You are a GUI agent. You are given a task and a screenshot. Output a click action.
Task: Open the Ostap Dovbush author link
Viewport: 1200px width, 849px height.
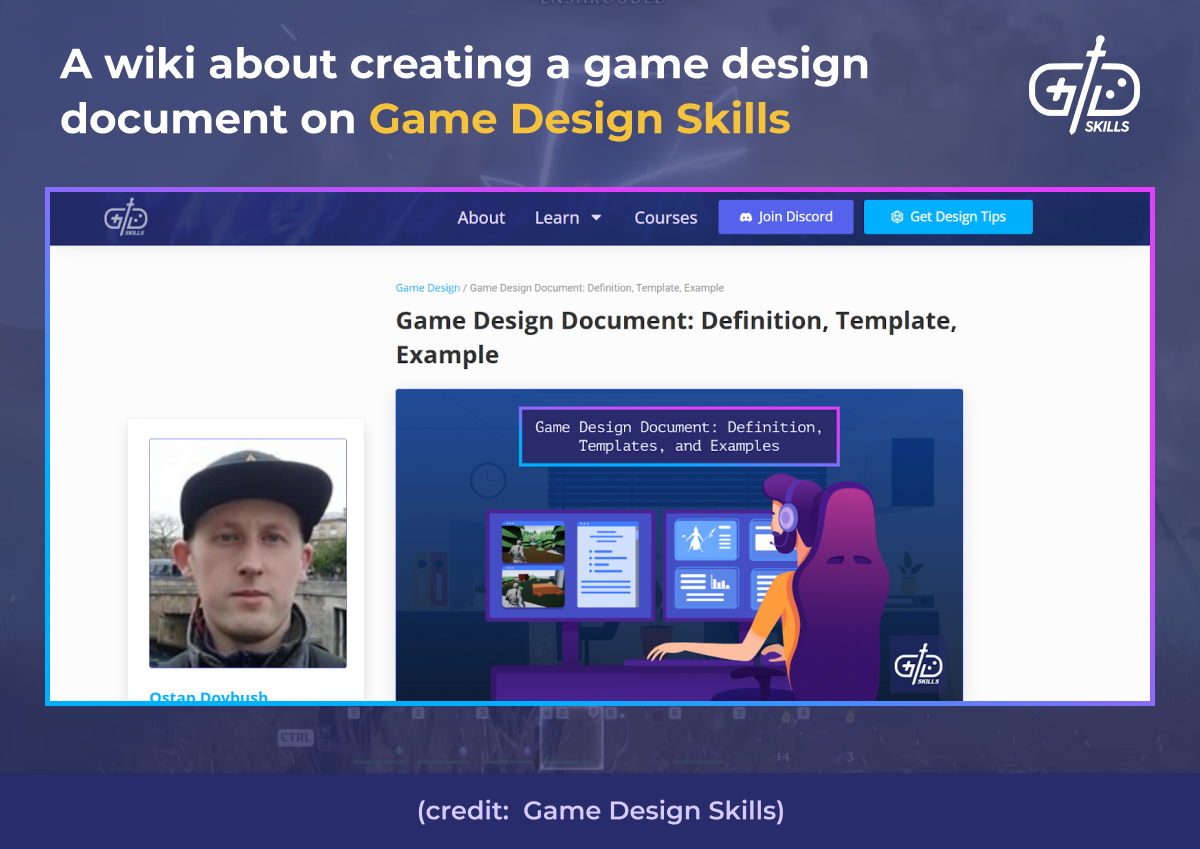coord(209,696)
